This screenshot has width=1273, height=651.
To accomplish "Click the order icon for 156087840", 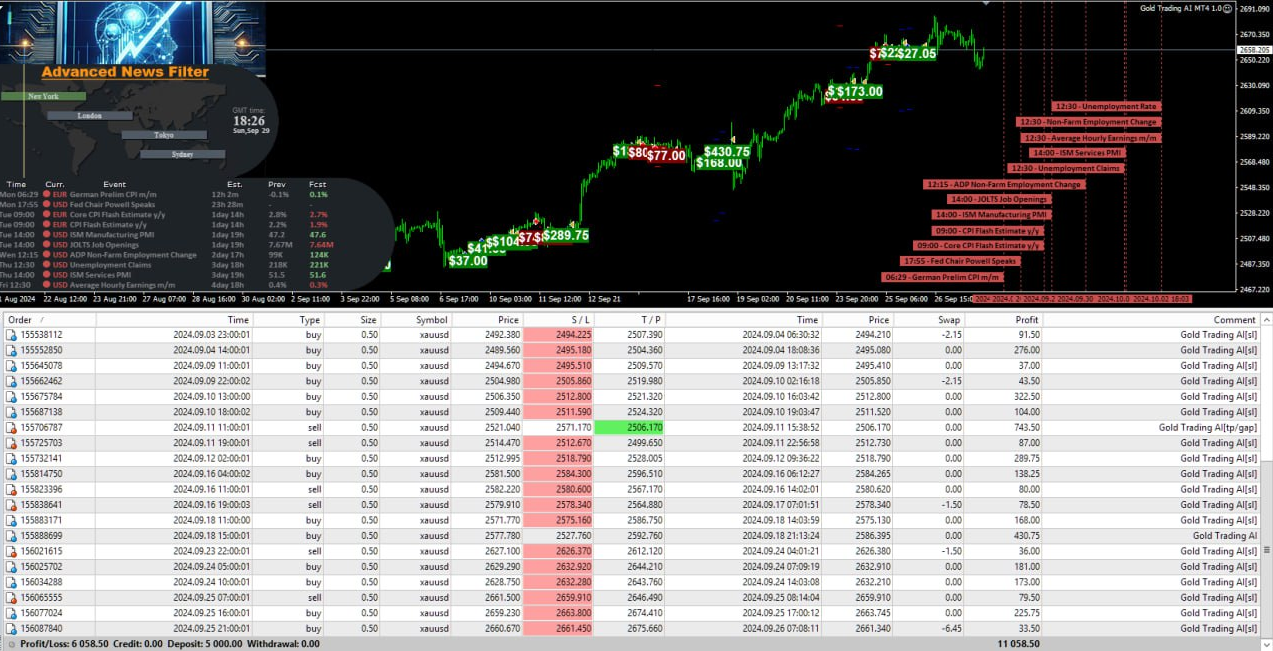I will [x=12, y=628].
